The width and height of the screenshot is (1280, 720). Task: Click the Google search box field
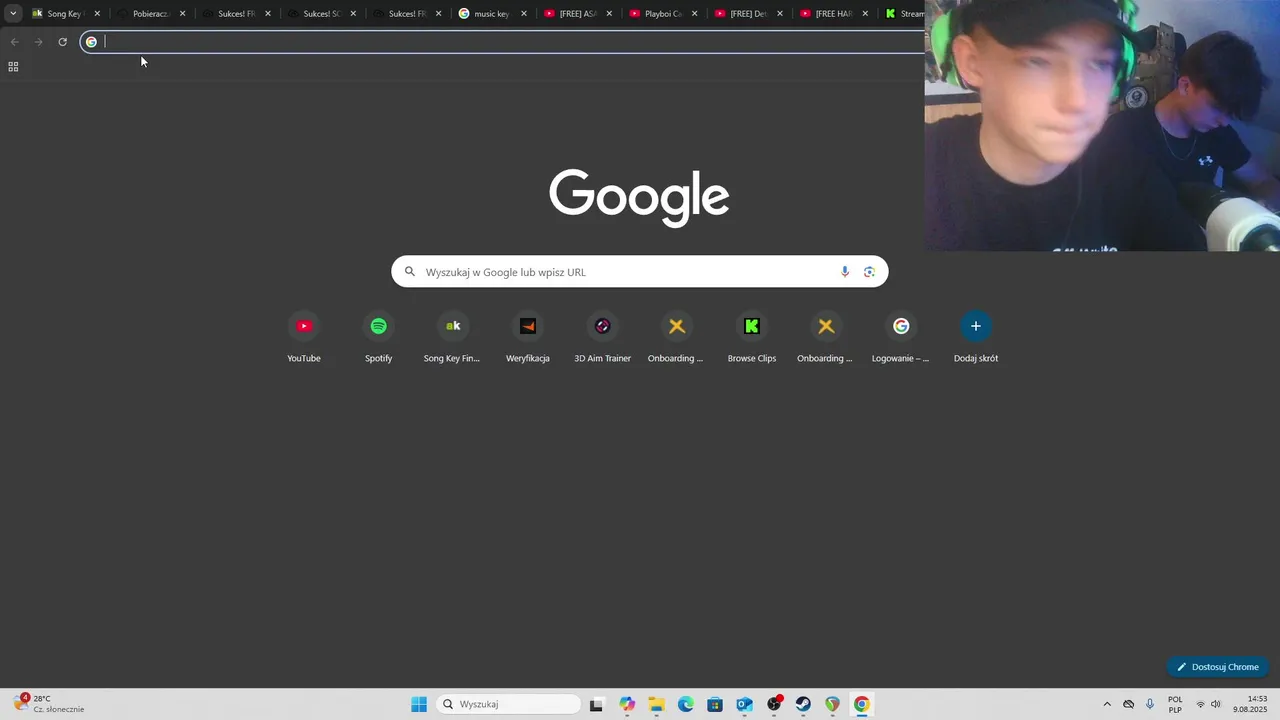coord(639,272)
